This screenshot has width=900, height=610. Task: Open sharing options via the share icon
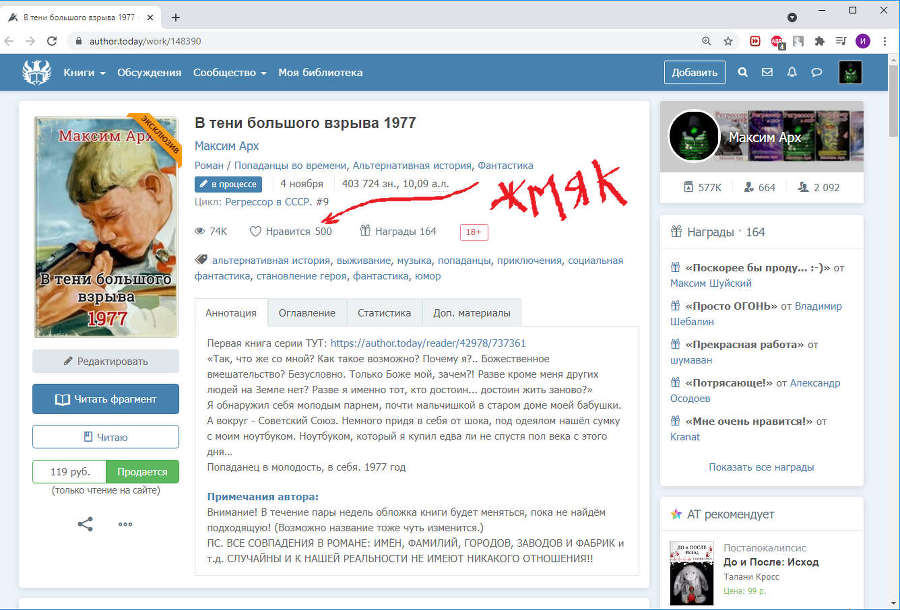86,523
